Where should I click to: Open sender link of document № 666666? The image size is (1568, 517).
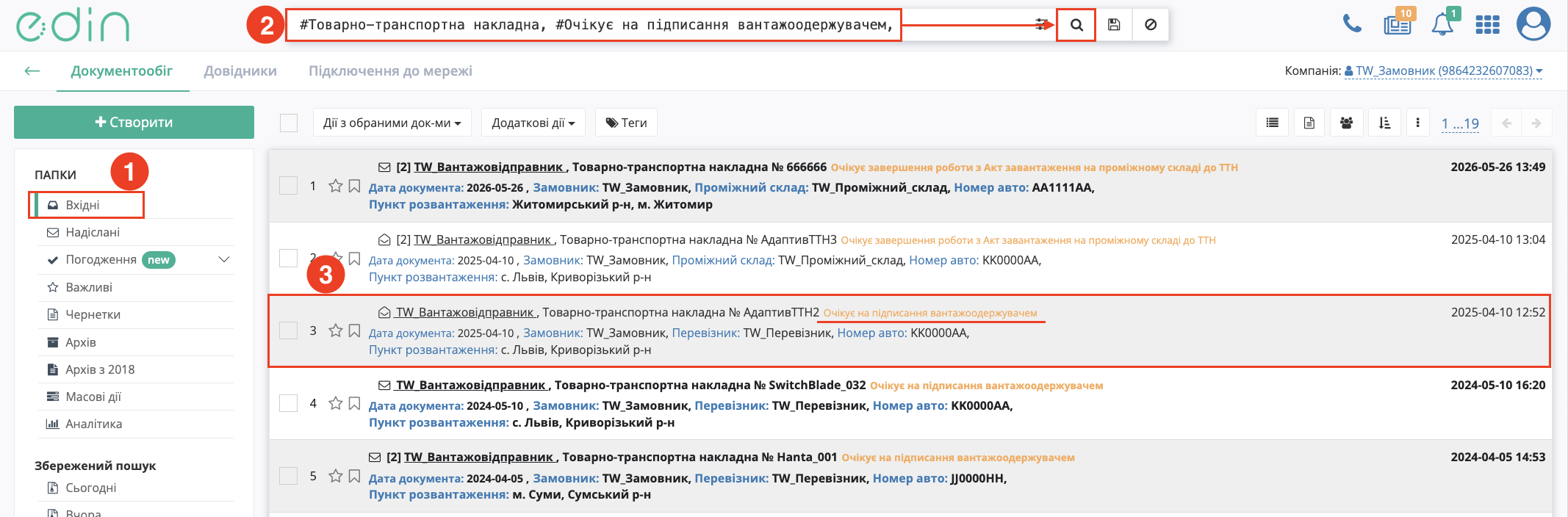pyautogui.click(x=489, y=167)
